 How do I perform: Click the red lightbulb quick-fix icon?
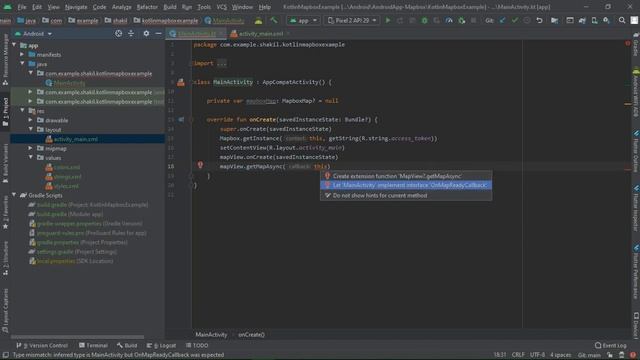click(x=200, y=165)
